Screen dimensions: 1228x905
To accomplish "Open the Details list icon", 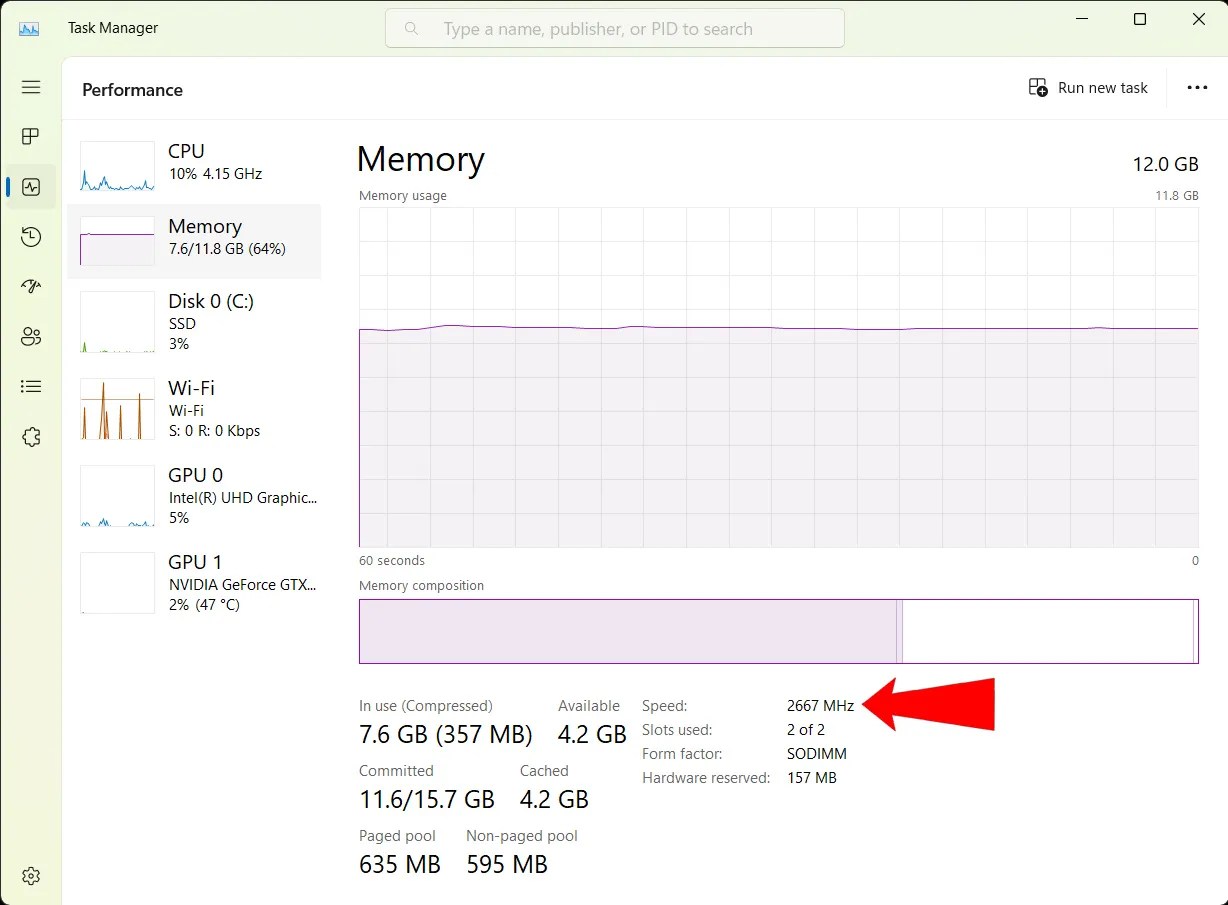I will (31, 386).
